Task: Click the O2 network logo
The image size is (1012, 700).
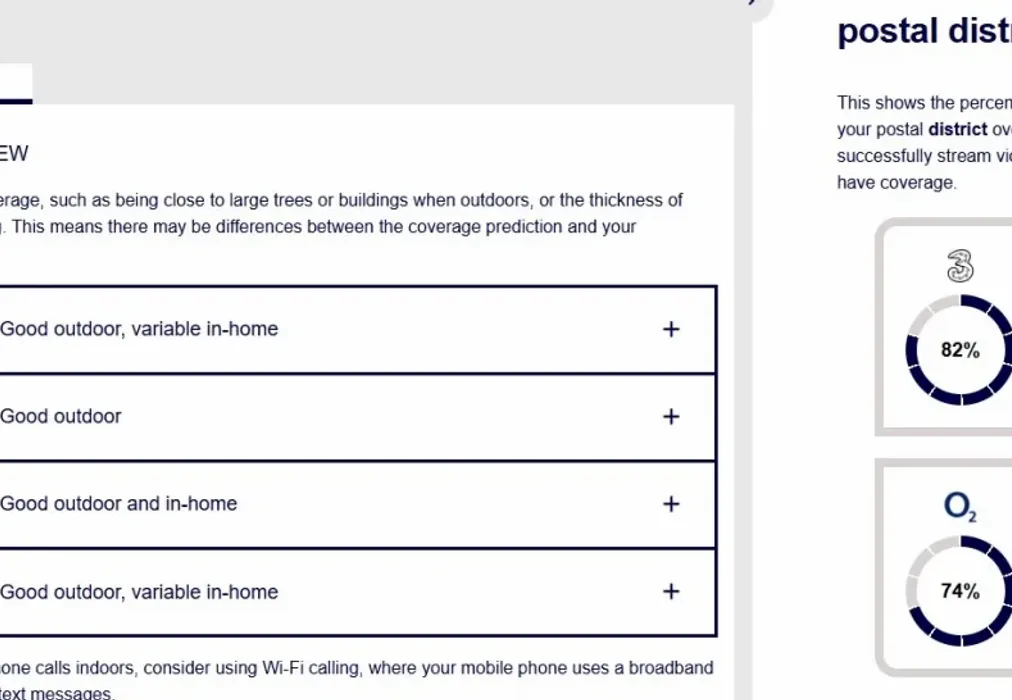Action: point(960,506)
